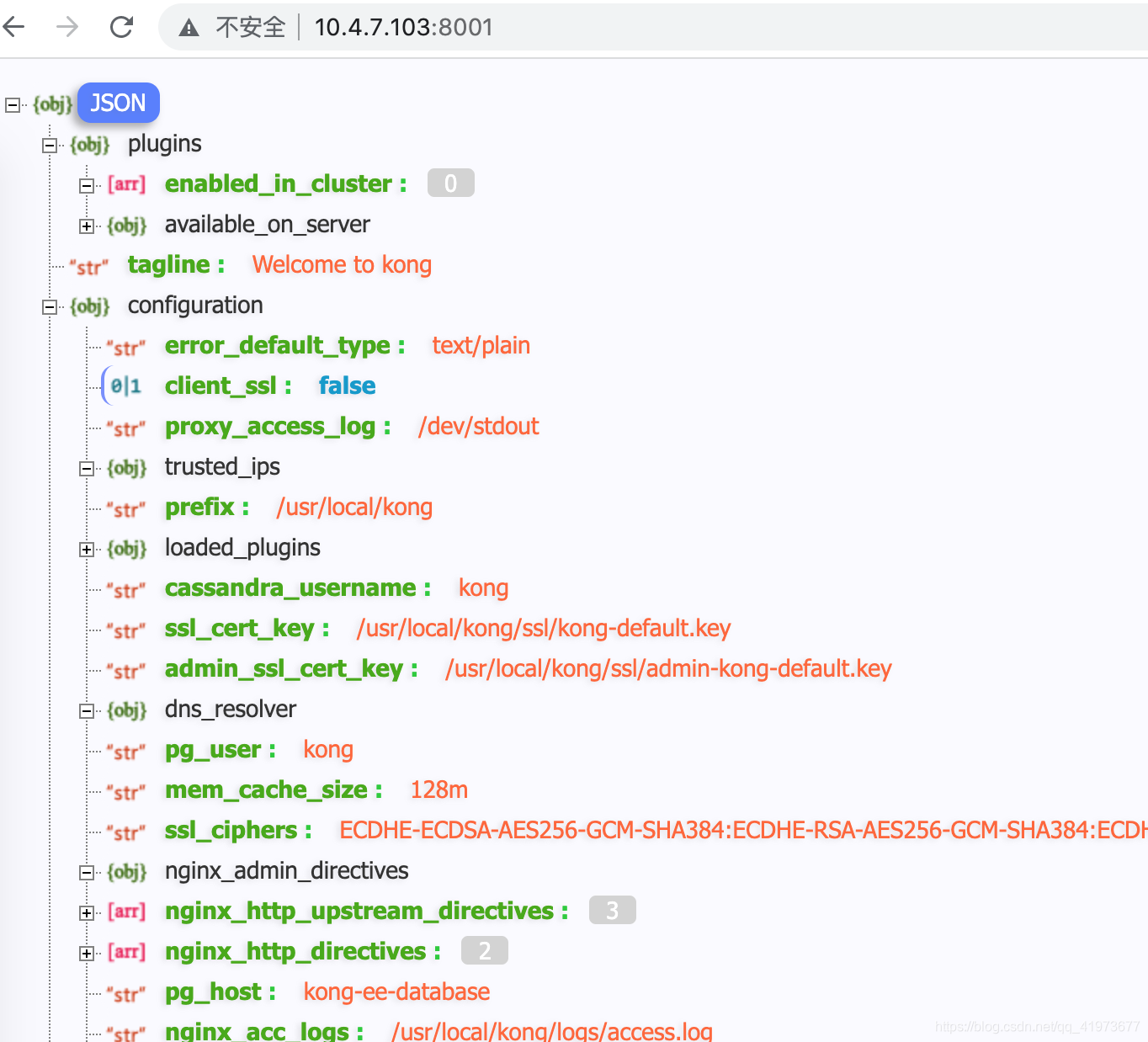
Task: Collapse the dns_resolver object node
Action: tap(87, 711)
